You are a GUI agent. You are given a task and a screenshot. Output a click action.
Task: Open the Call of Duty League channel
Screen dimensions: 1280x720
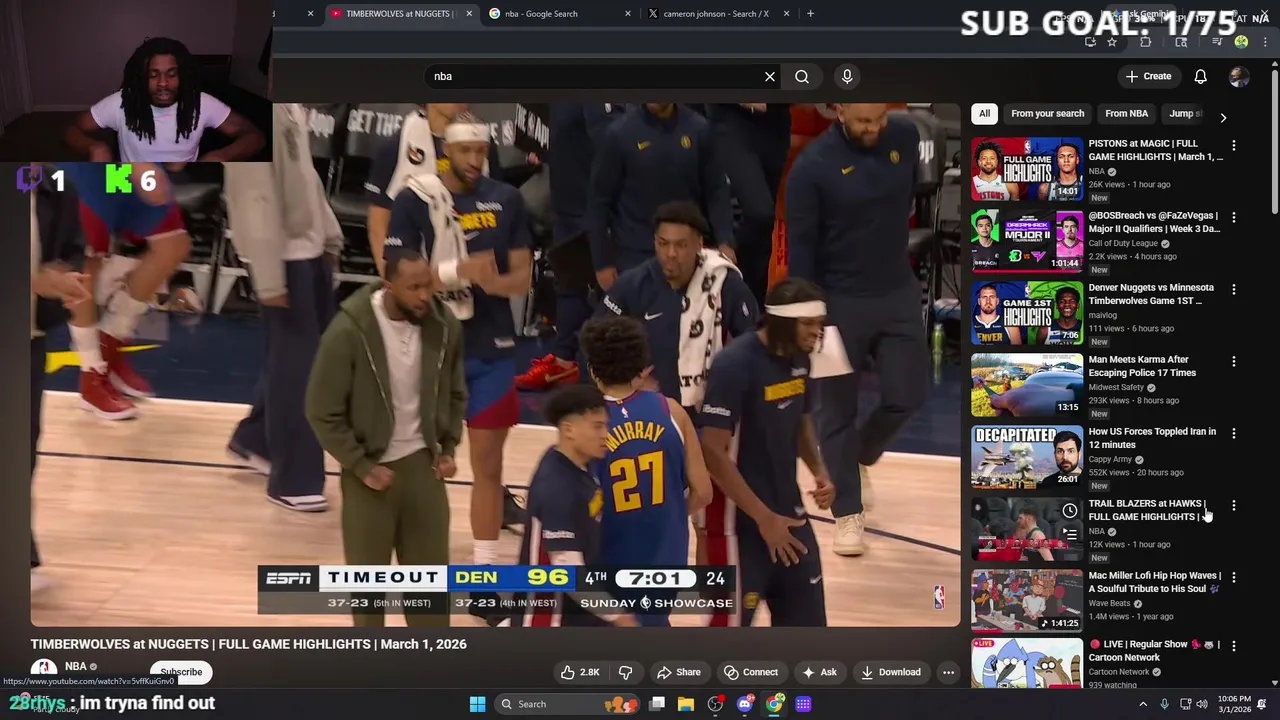(x=1123, y=243)
